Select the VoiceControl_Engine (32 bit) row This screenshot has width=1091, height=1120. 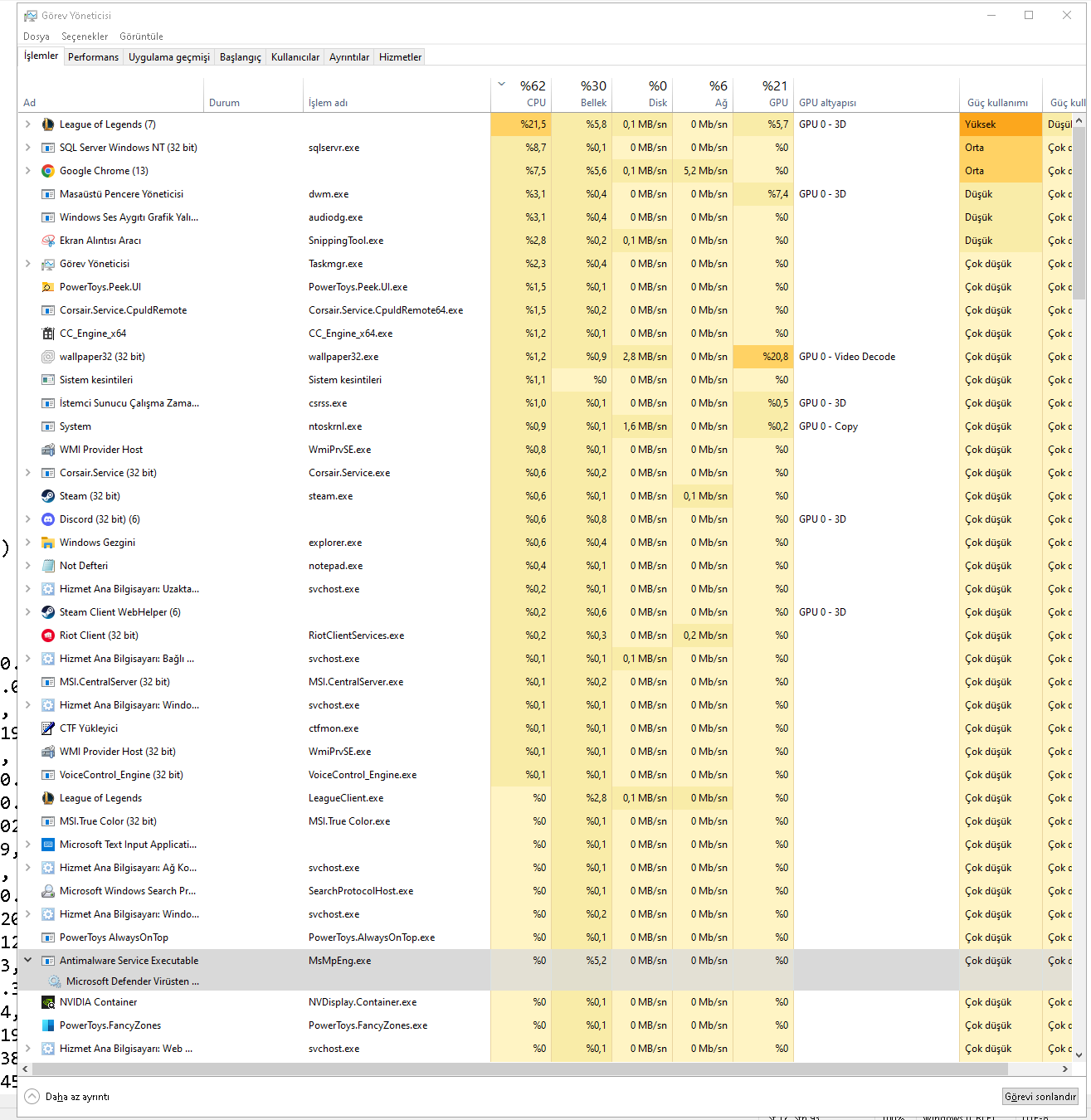click(x=545, y=775)
